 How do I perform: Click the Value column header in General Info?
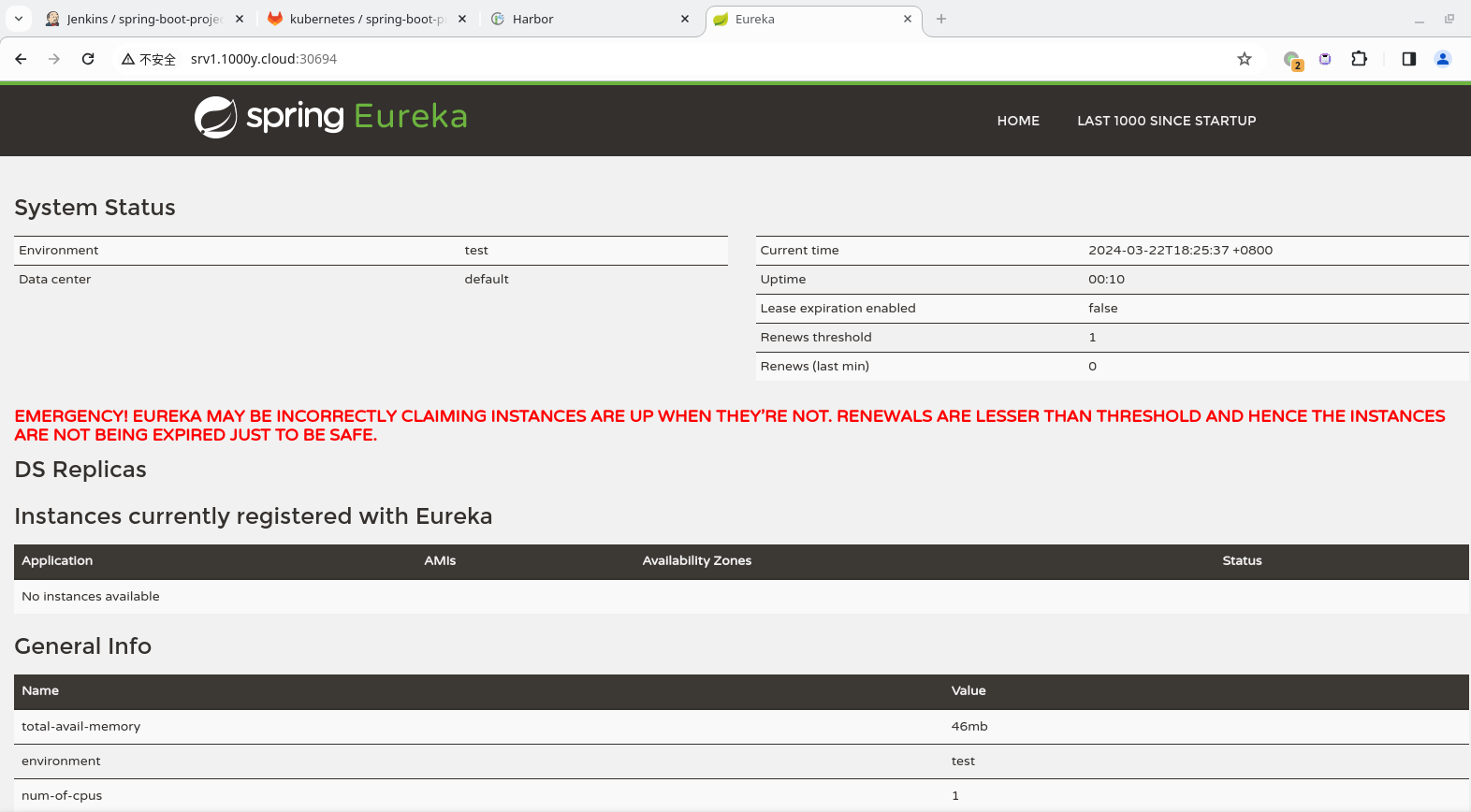click(x=969, y=690)
